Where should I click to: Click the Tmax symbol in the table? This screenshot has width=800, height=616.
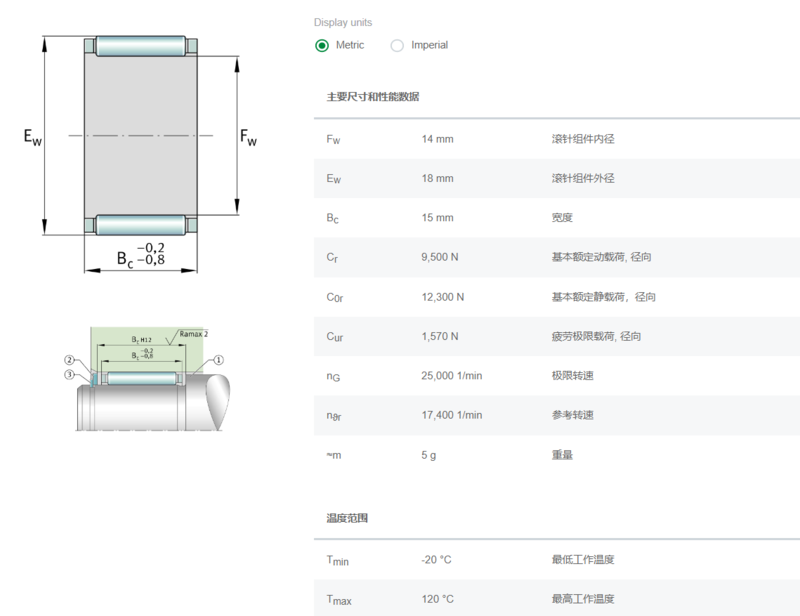click(x=339, y=600)
